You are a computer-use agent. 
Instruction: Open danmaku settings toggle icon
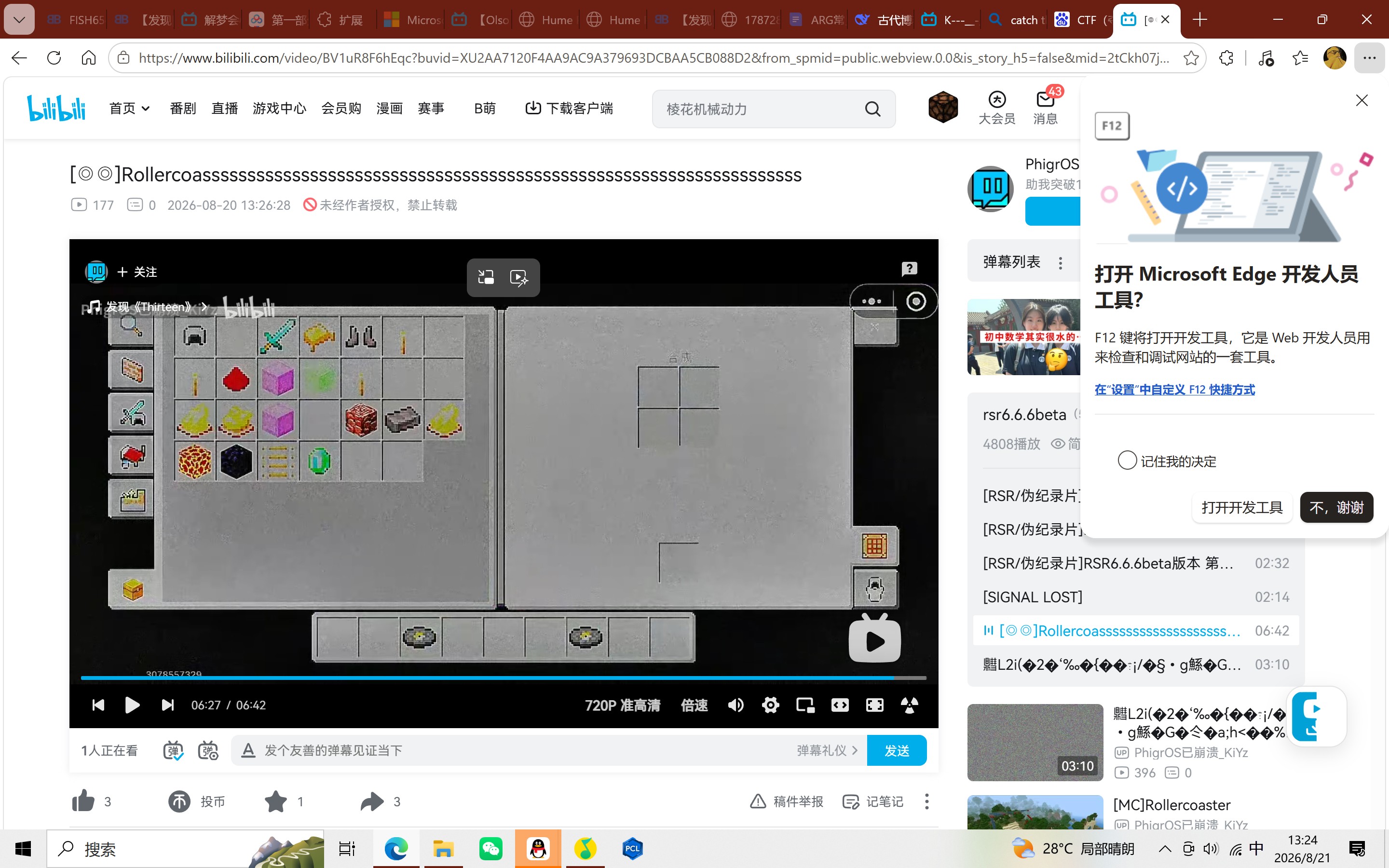pos(208,750)
